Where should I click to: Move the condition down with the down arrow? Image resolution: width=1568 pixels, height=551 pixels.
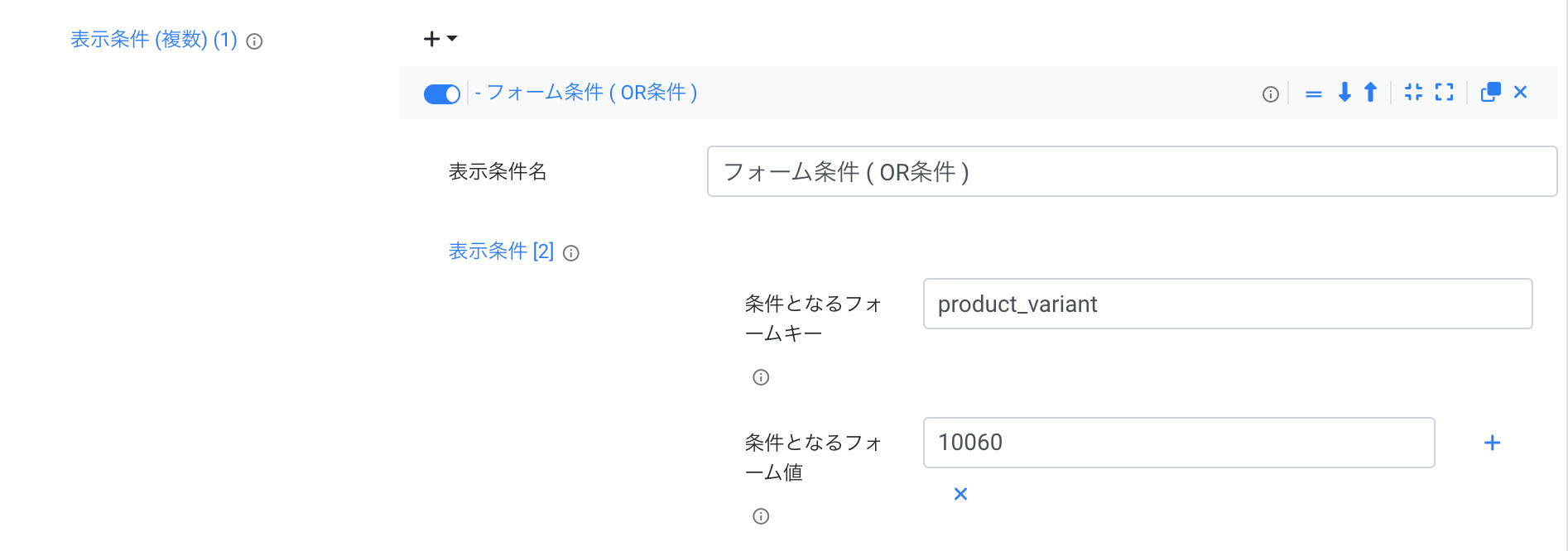1344,93
